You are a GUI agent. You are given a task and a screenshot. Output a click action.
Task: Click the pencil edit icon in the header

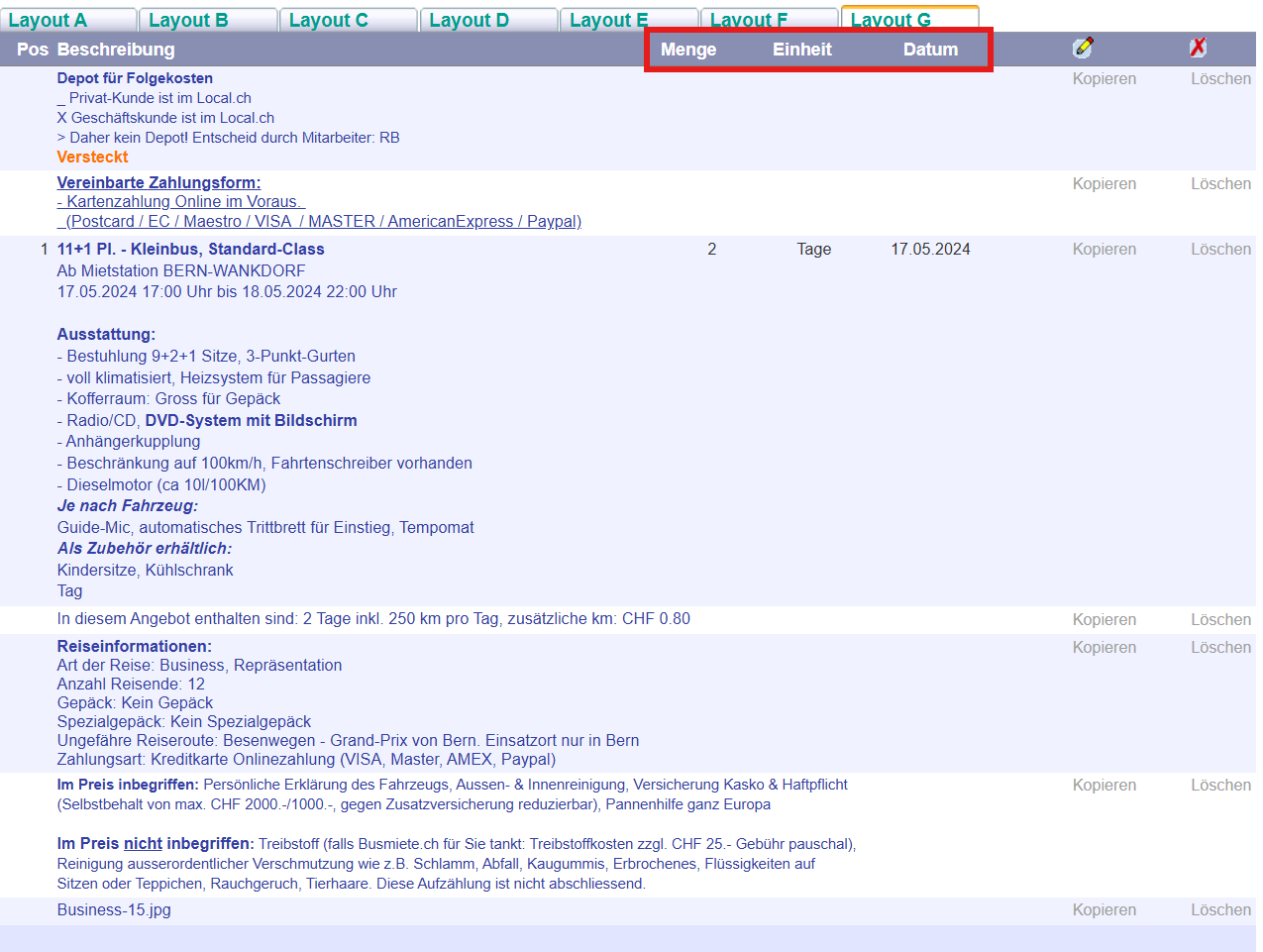tap(1083, 48)
